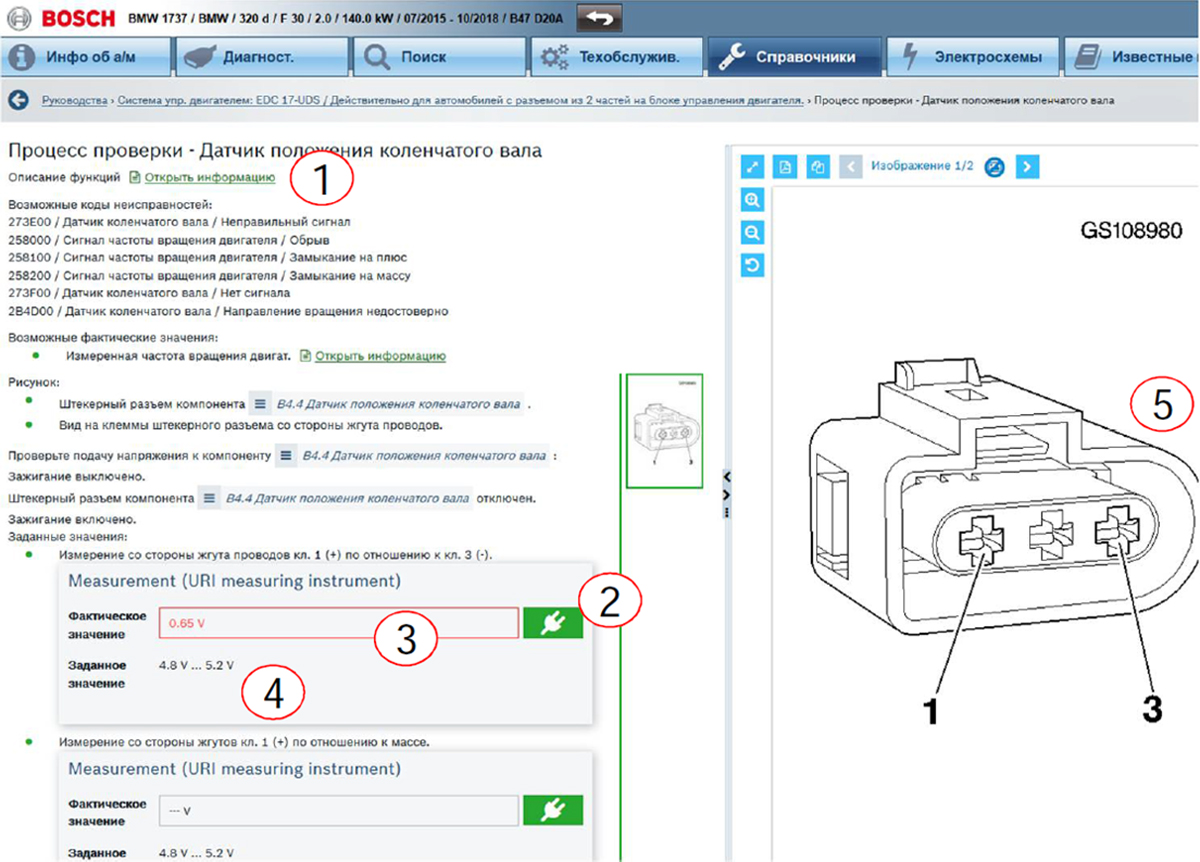The image size is (1200, 862).
Task: Click the empty actual value field showing --- V
Action: pos(338,810)
